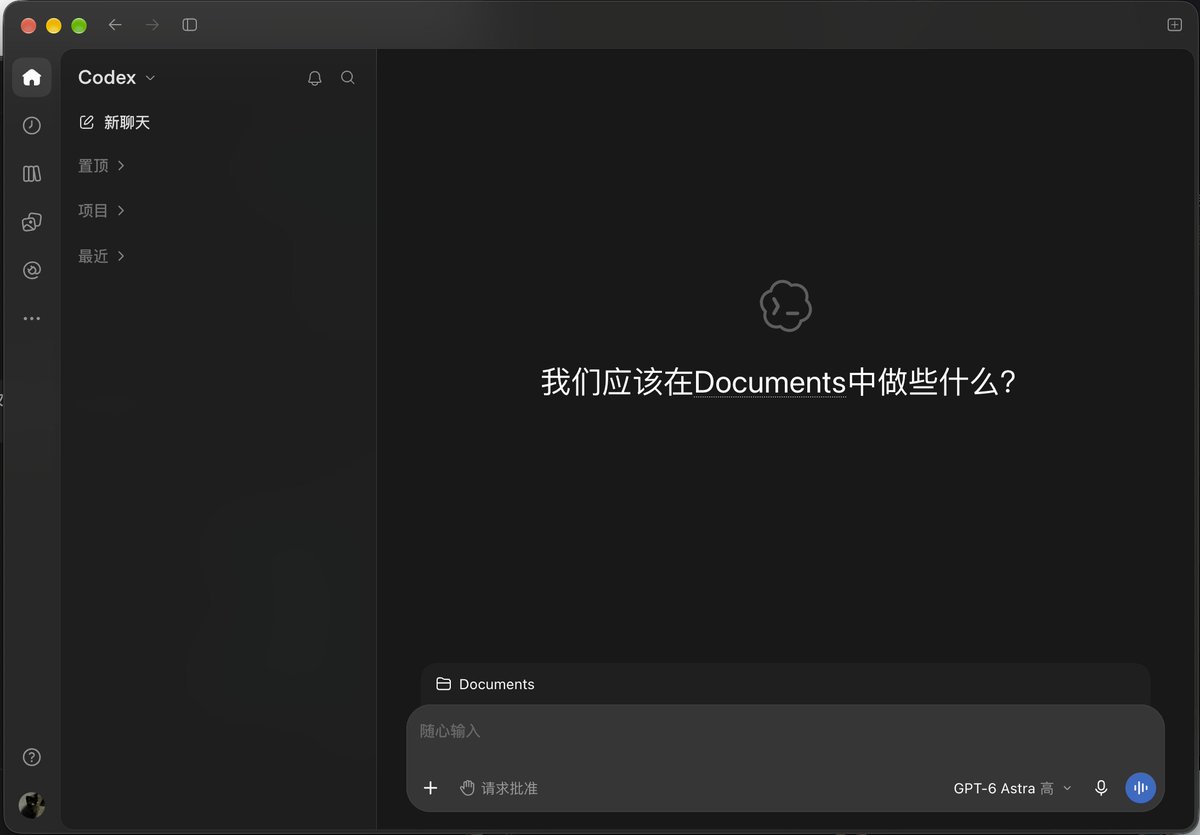Open the search magnifier icon
The image size is (1200, 835).
click(348, 77)
